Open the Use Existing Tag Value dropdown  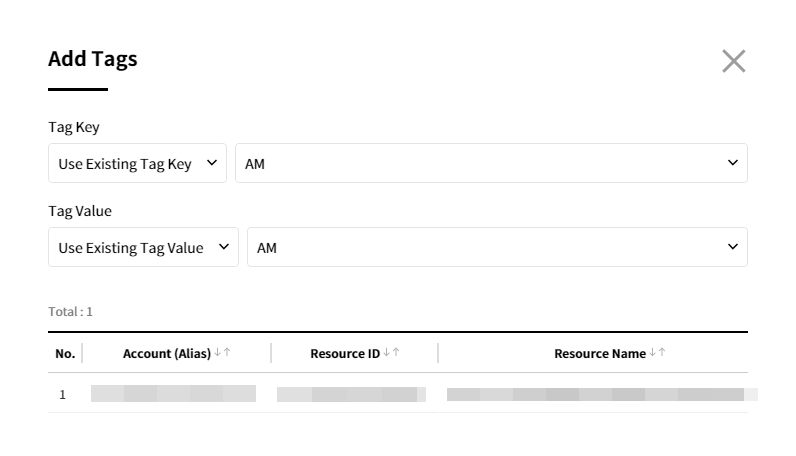(x=143, y=248)
